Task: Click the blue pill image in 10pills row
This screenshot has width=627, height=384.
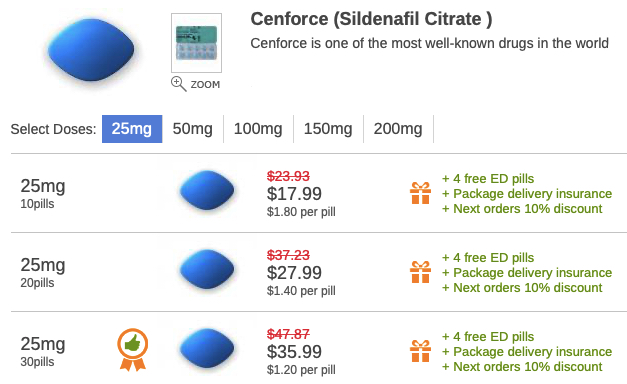Action: [207, 190]
